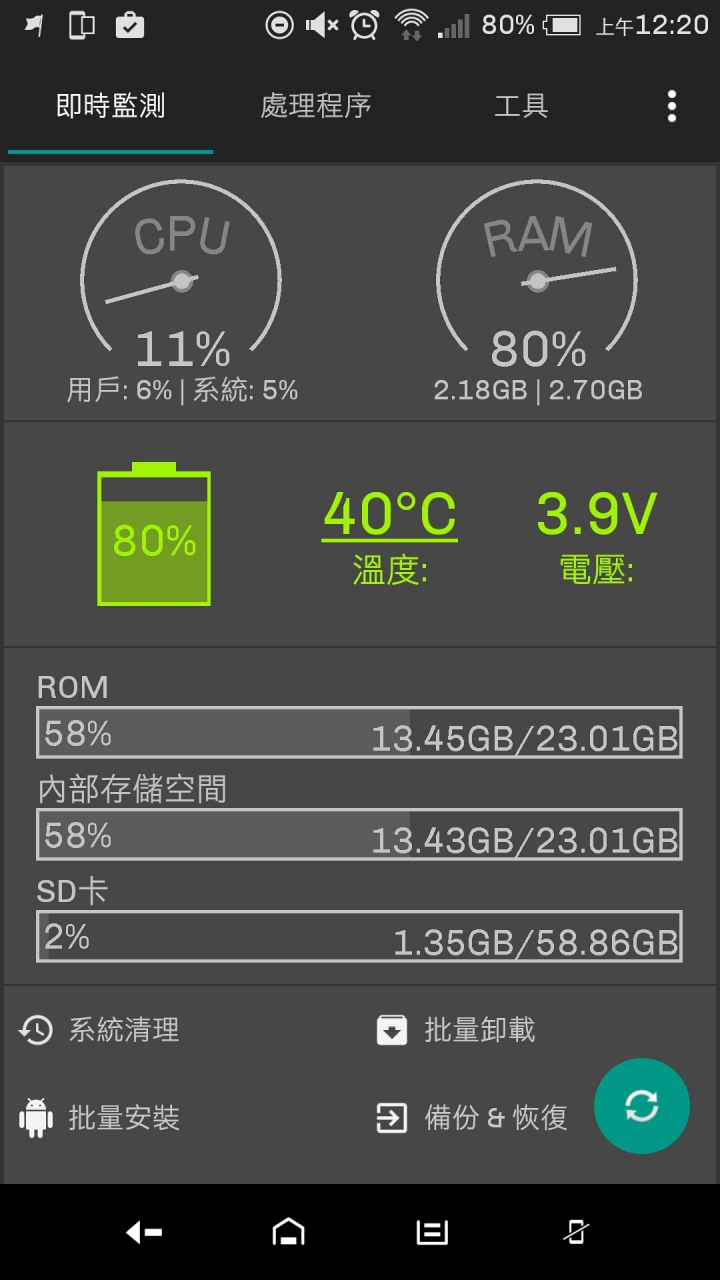Screen dimensions: 720x1280
Task: Tap the green battery 80% icon
Action: pos(154,534)
